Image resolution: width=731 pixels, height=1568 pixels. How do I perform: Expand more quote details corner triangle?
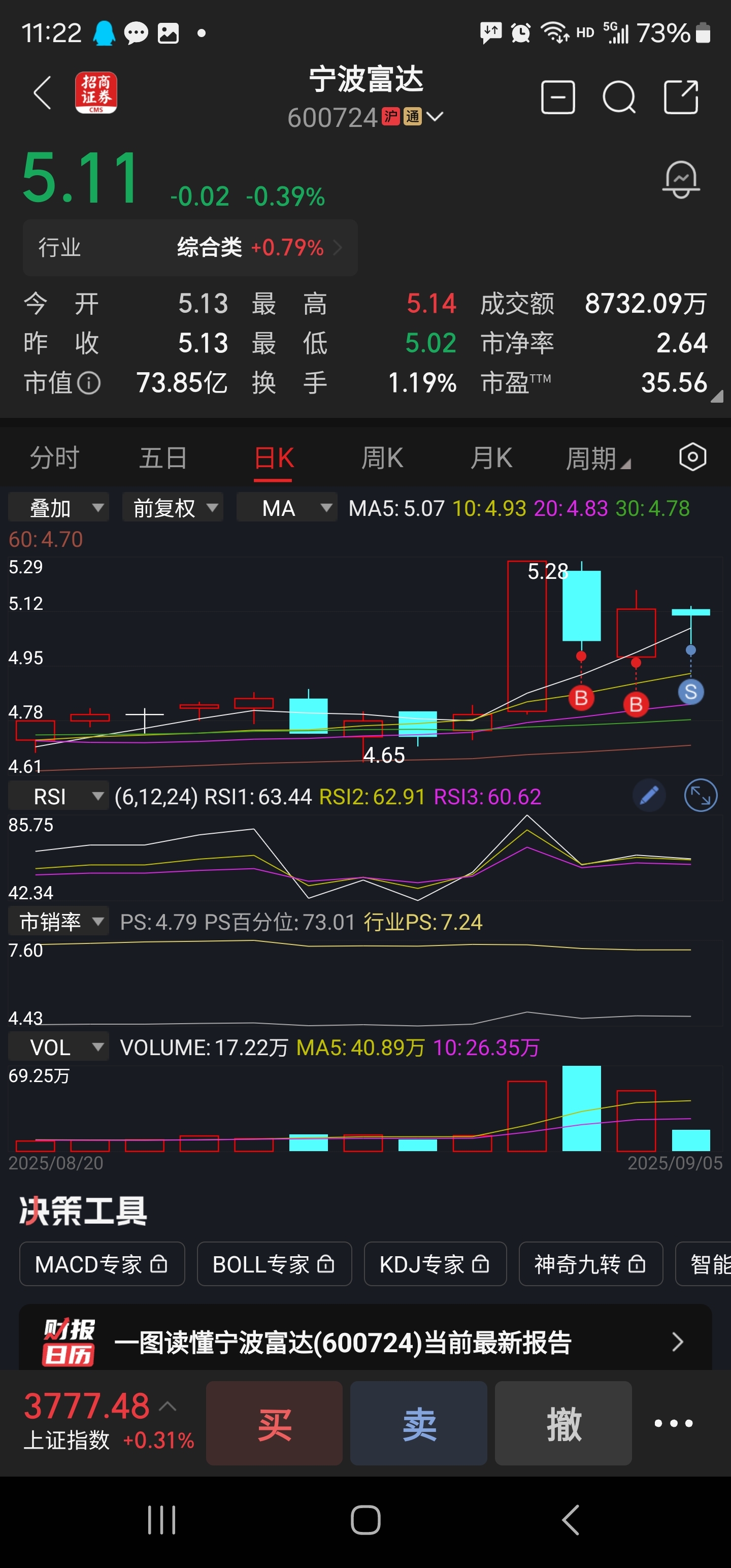coord(717,396)
